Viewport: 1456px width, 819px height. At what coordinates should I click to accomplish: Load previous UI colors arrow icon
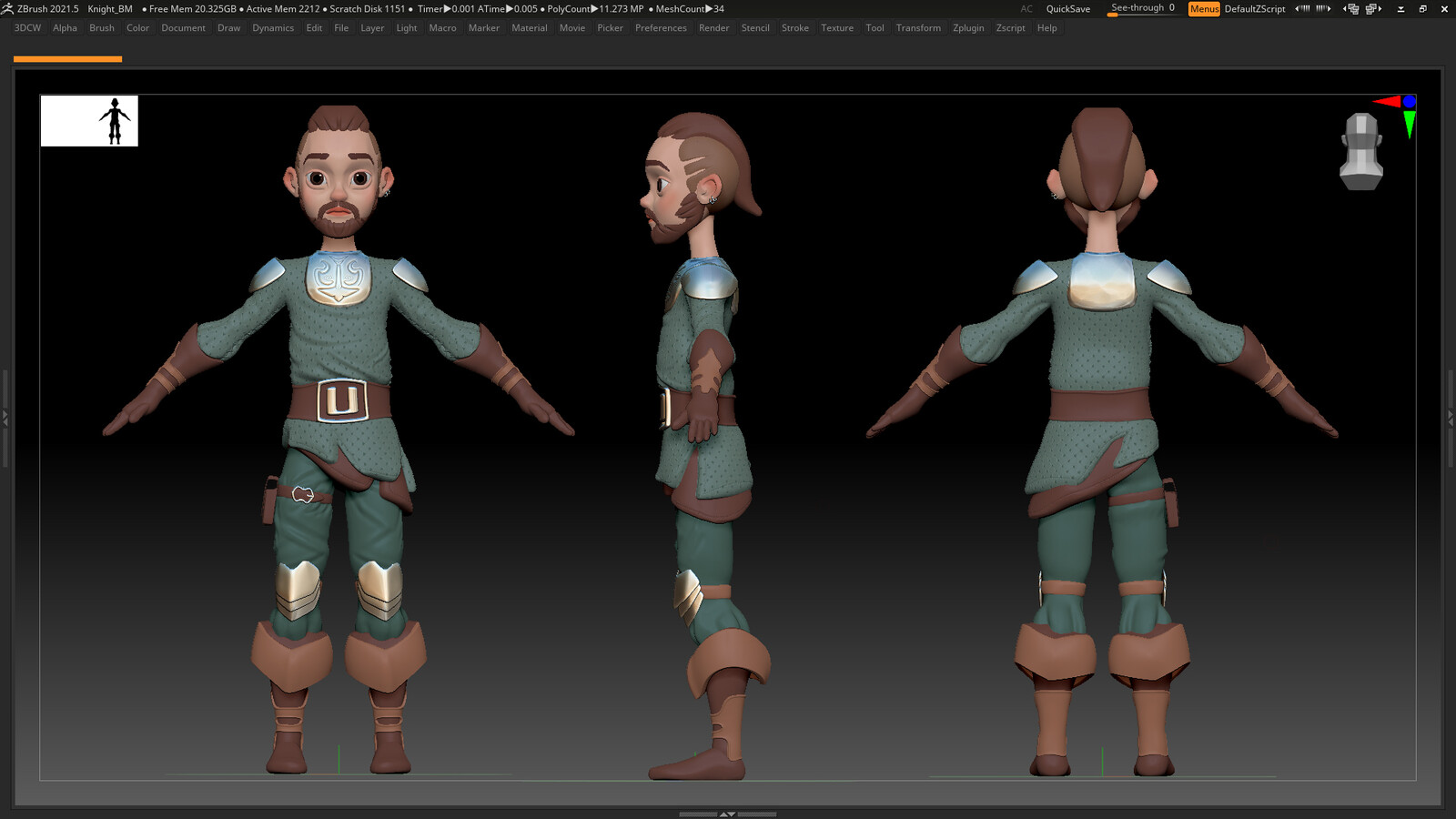1302,8
